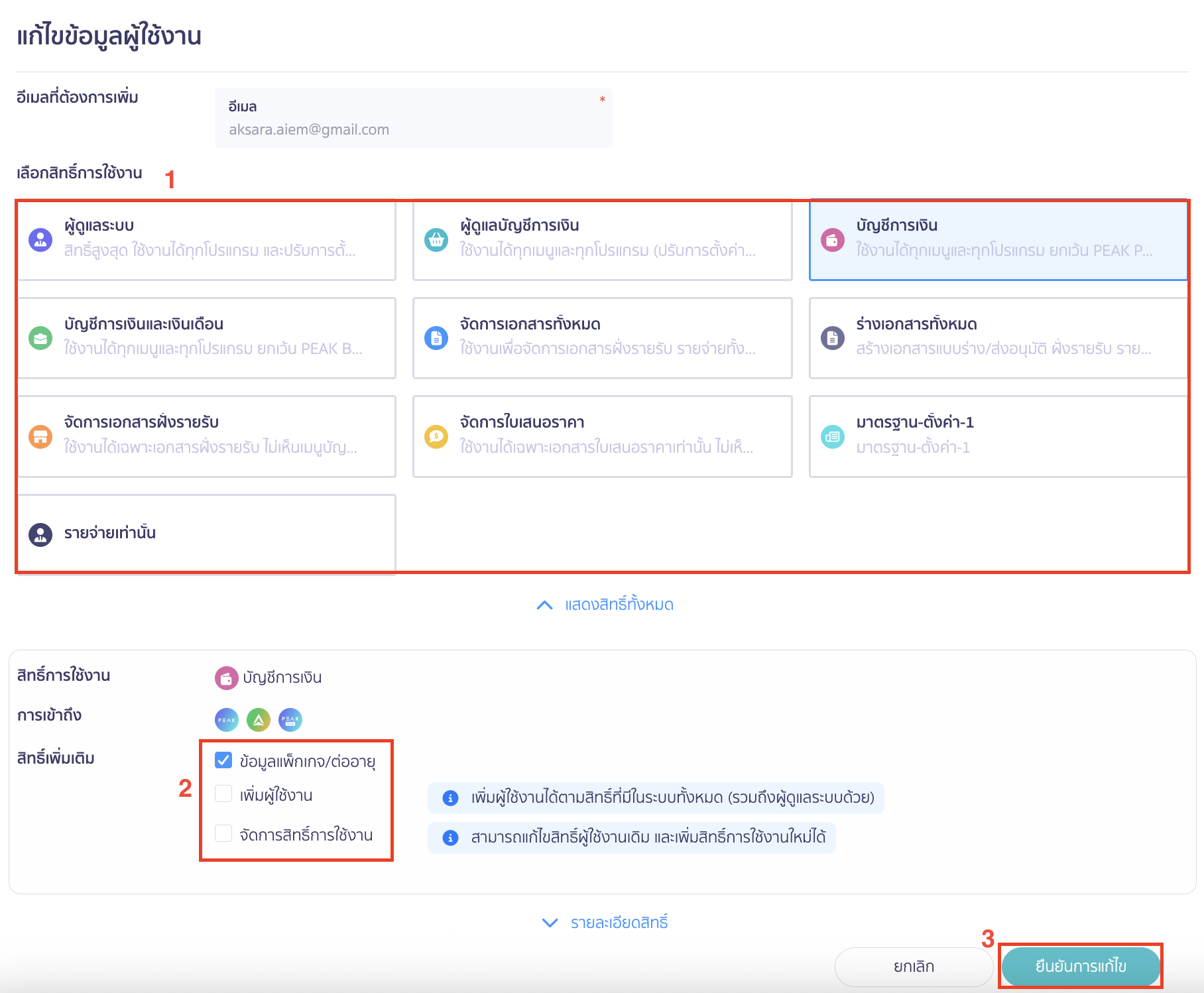Click info icon beside เพิ่มผู้ใช้งาน description
This screenshot has height=993, width=1204.
tap(450, 798)
